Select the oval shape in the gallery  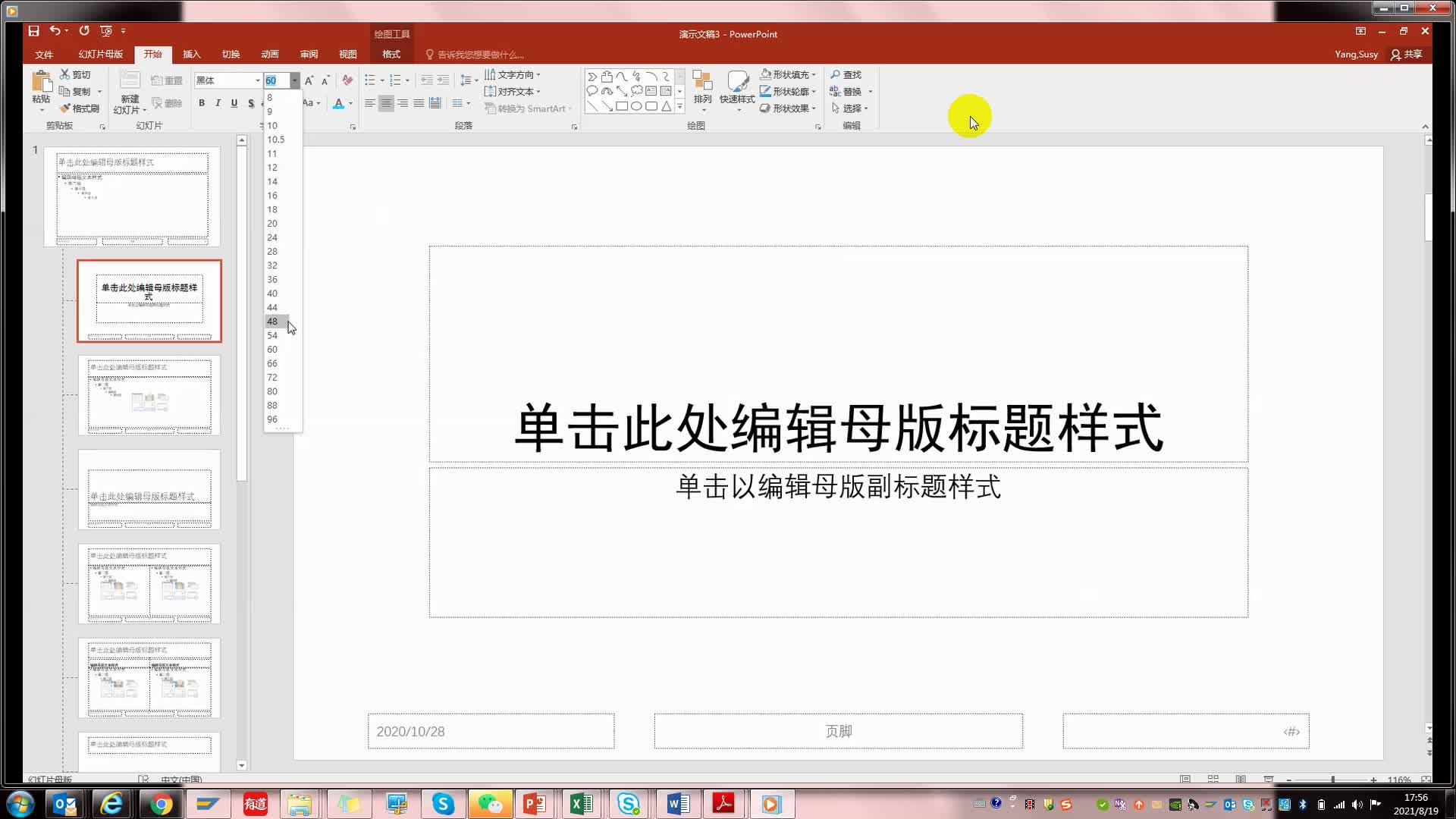click(636, 106)
